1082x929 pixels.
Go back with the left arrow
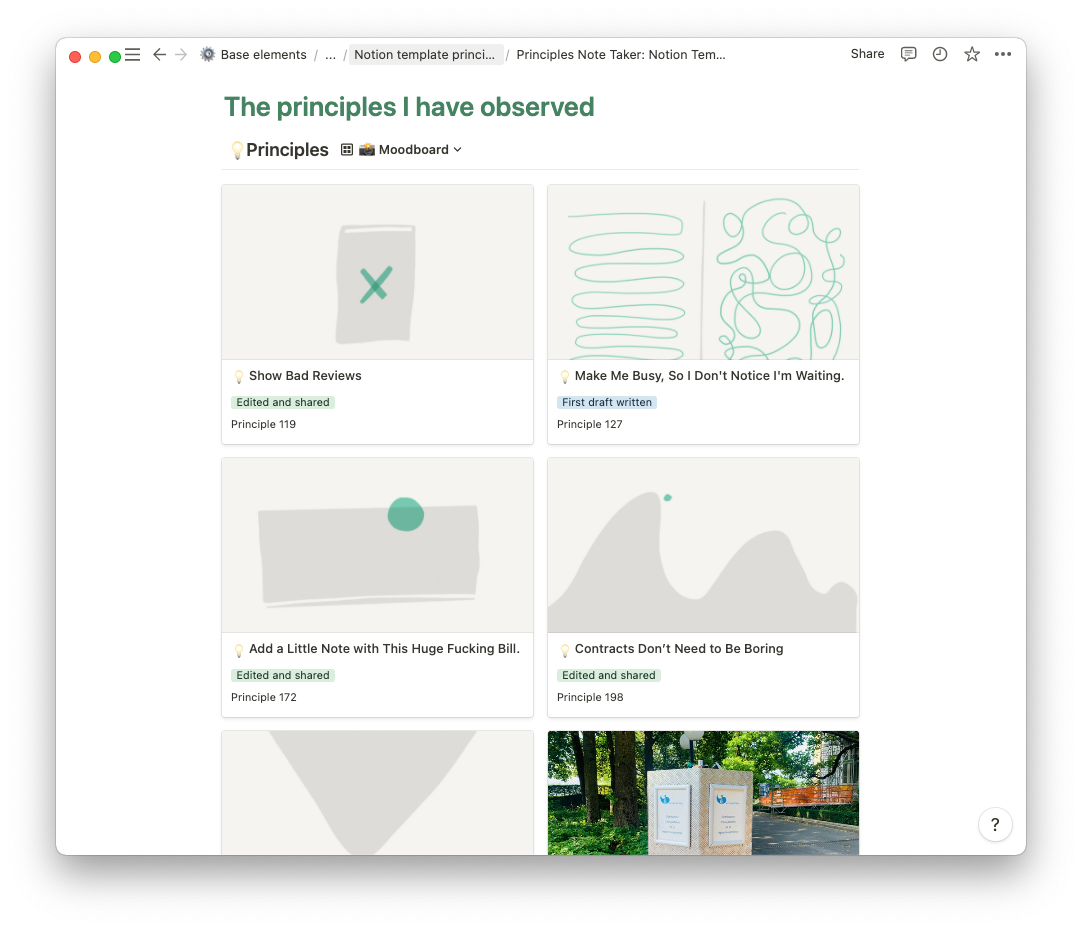click(159, 55)
